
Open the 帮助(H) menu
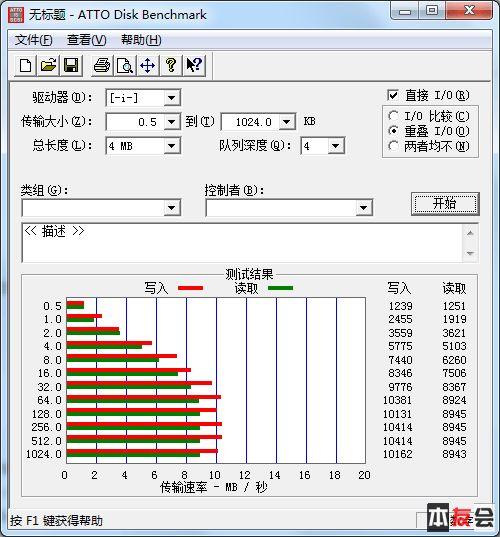pos(141,40)
